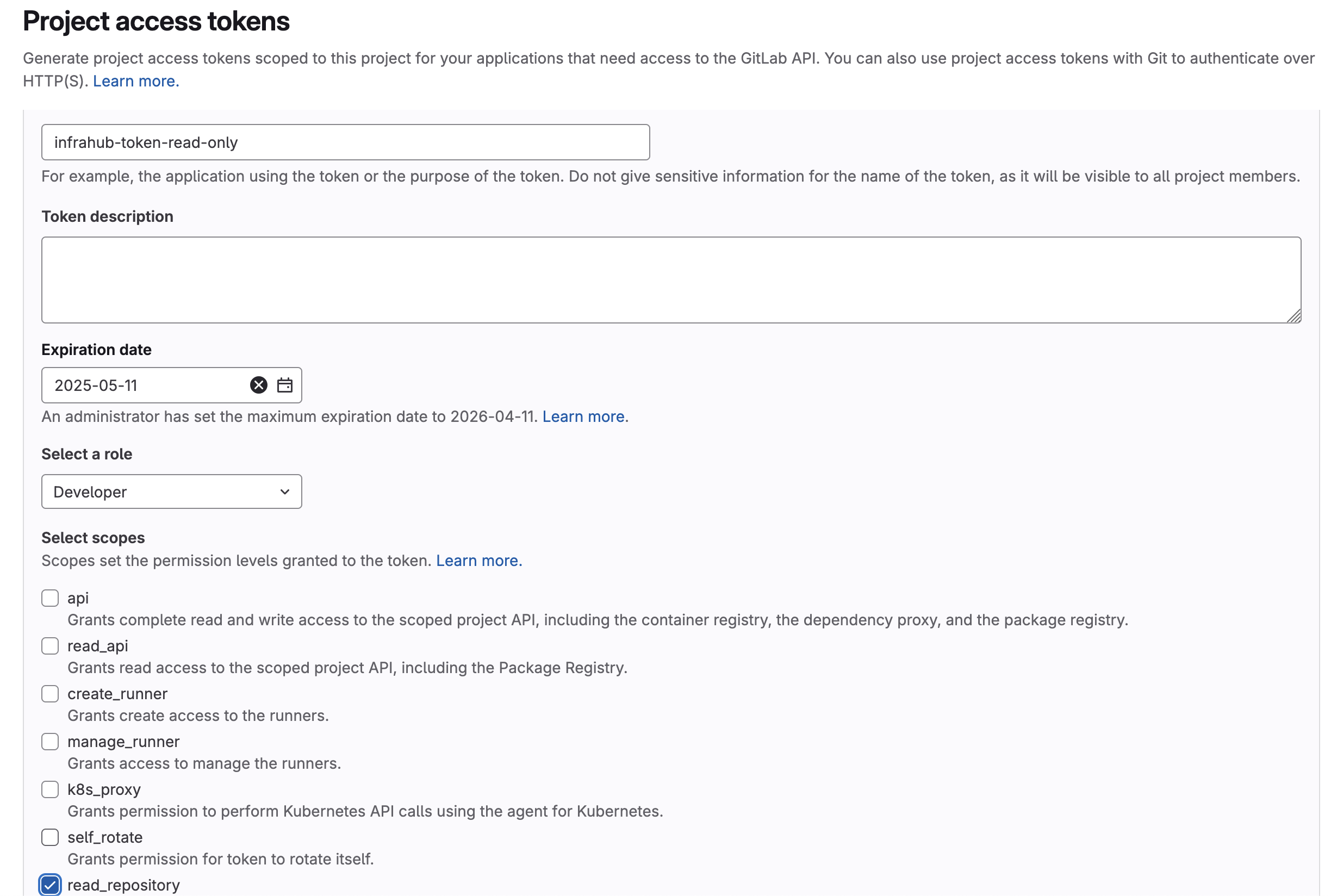1331x896 pixels.
Task: Tick the k8s_proxy scope checkbox
Action: 50,790
